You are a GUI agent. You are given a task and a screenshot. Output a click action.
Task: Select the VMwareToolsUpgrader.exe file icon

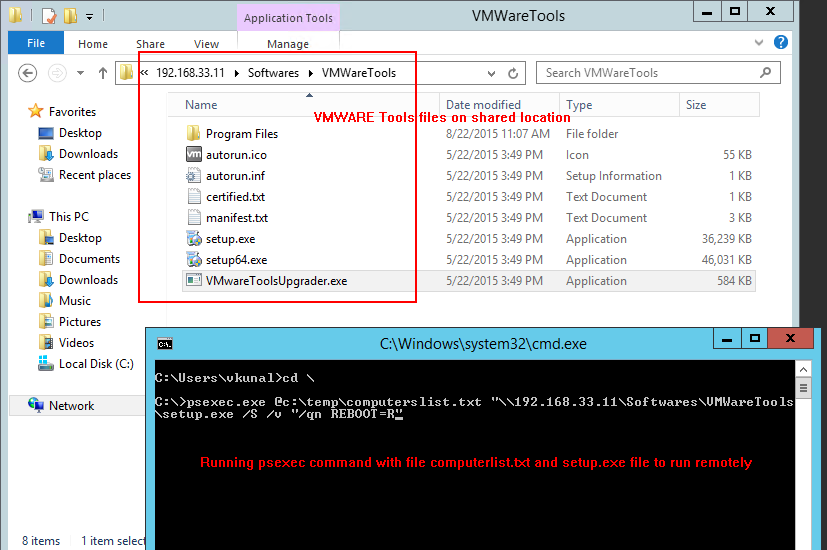pos(194,280)
